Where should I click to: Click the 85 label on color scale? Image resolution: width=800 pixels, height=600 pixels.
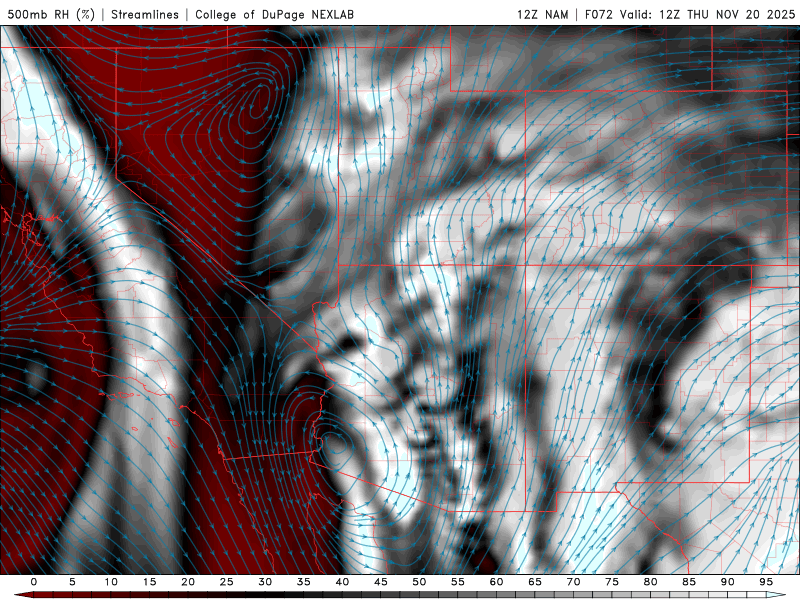tap(689, 582)
